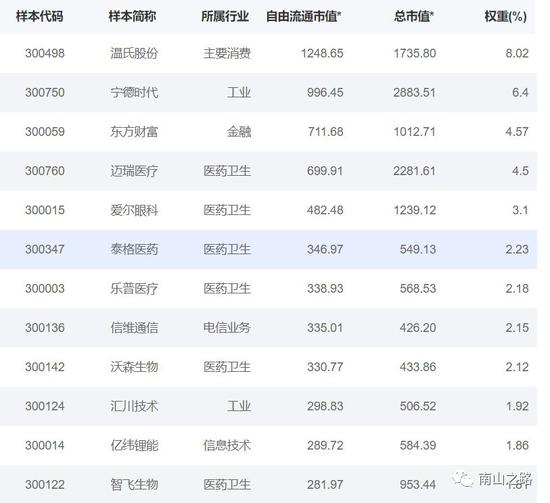Select stock code 300122
The image size is (550, 503).
[45, 485]
